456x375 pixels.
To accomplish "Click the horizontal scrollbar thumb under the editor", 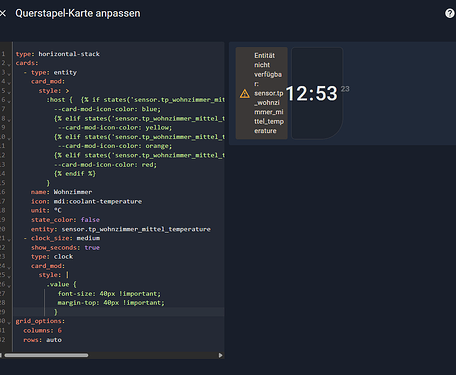I will coord(46,355).
